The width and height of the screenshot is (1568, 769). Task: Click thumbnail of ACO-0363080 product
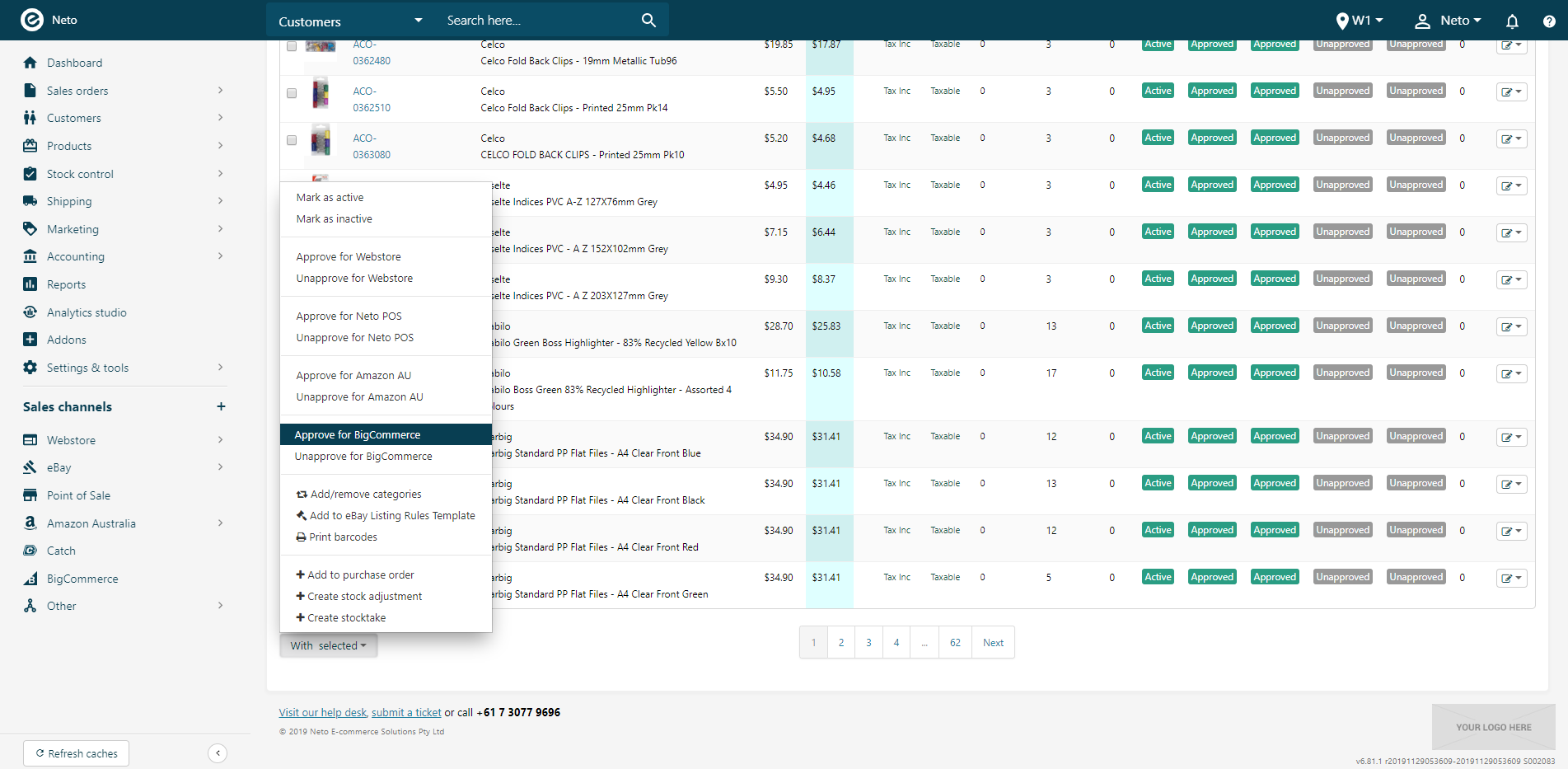pos(321,140)
